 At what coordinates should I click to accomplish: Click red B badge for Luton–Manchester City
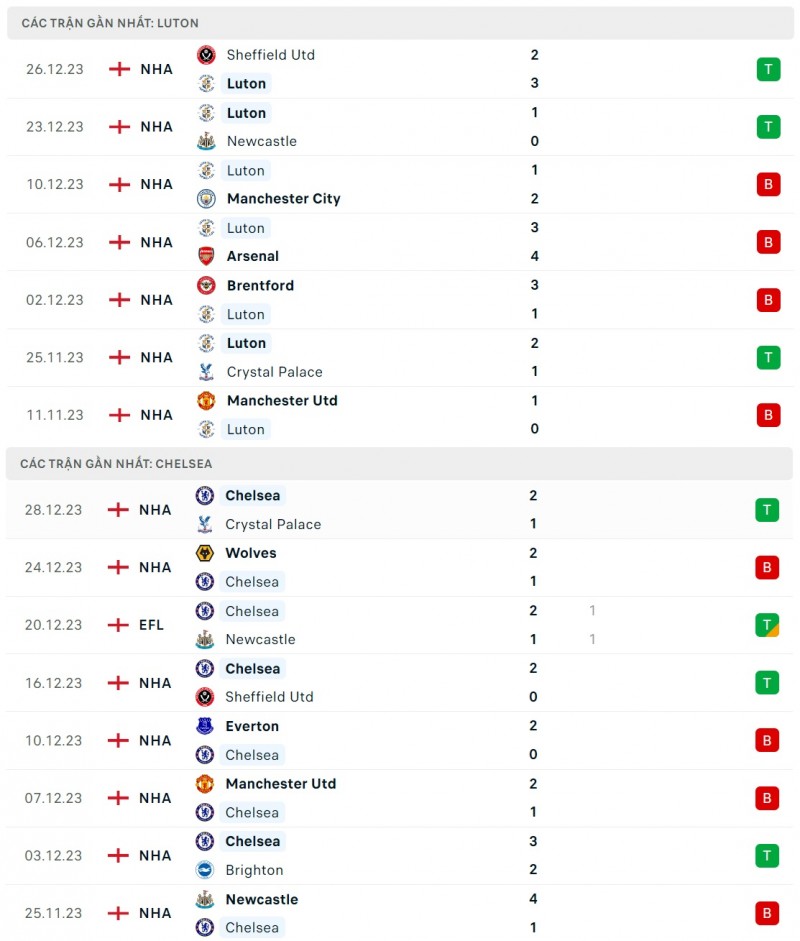[x=768, y=184]
